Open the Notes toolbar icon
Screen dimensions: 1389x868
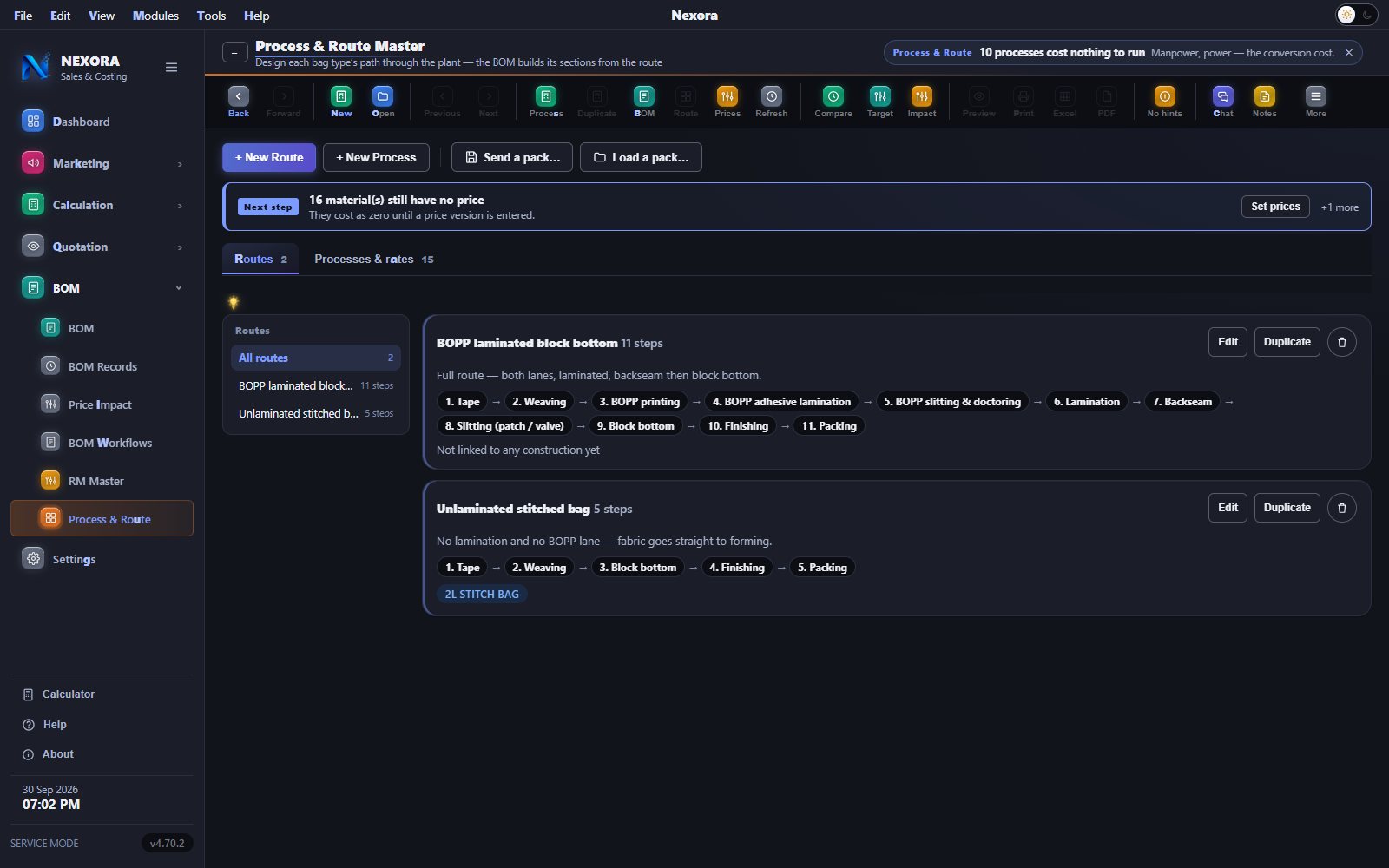click(1265, 102)
